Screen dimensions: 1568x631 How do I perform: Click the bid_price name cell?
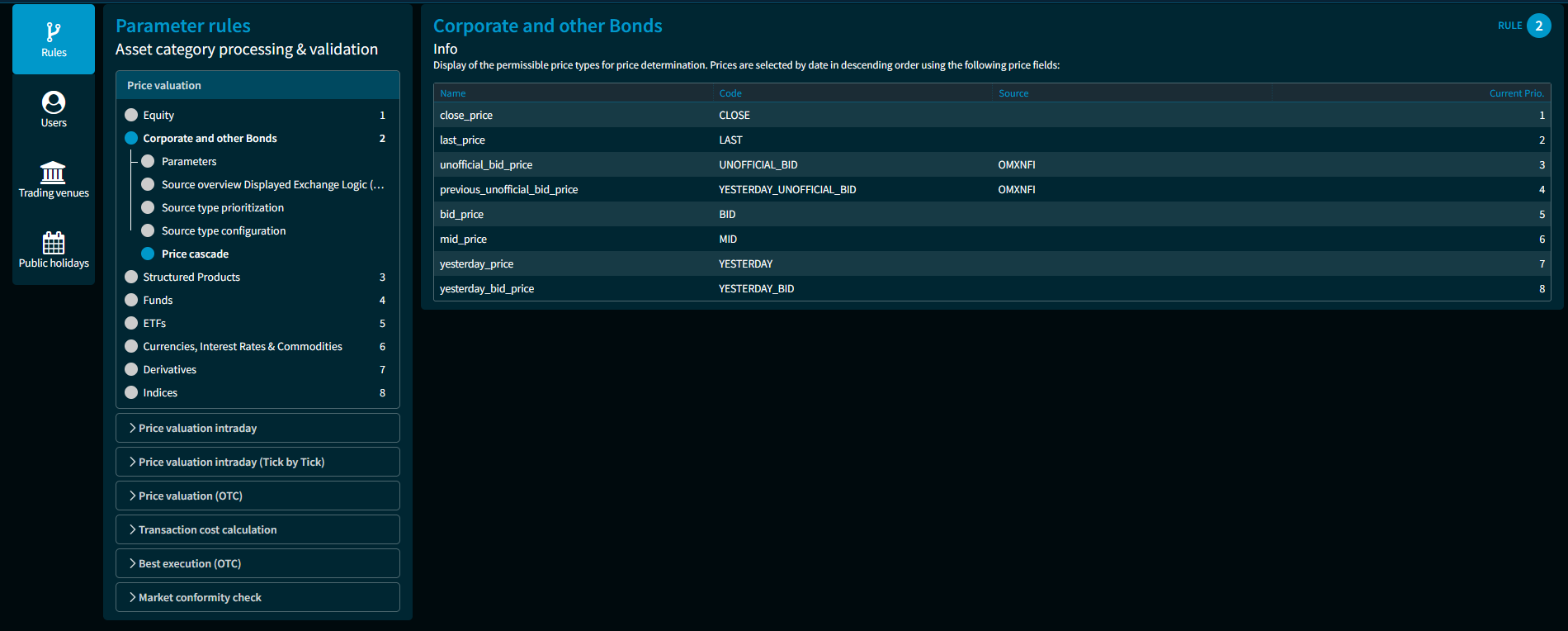pos(461,214)
